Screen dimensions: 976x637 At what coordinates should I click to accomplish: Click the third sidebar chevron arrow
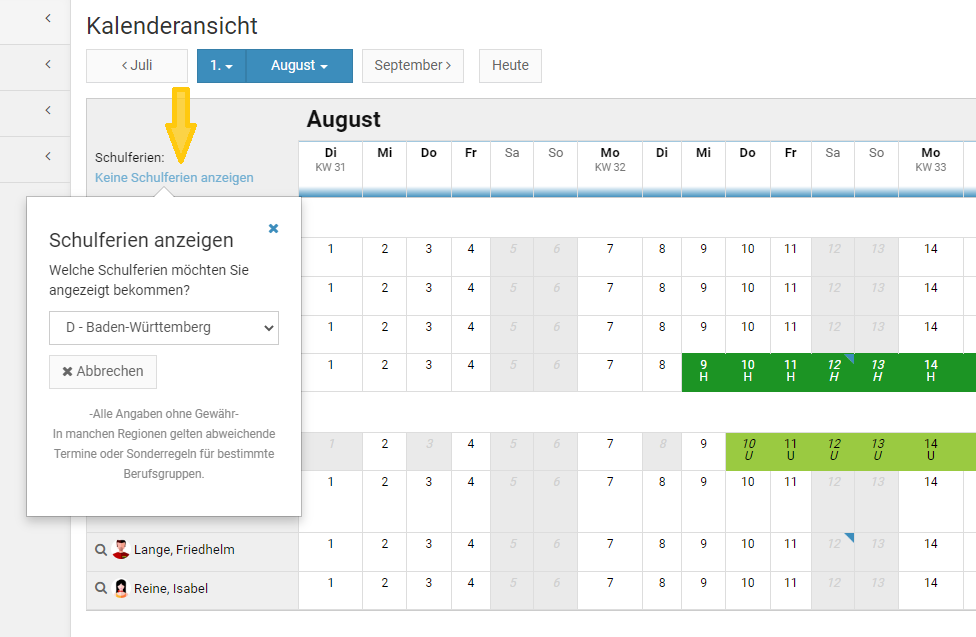click(48, 110)
